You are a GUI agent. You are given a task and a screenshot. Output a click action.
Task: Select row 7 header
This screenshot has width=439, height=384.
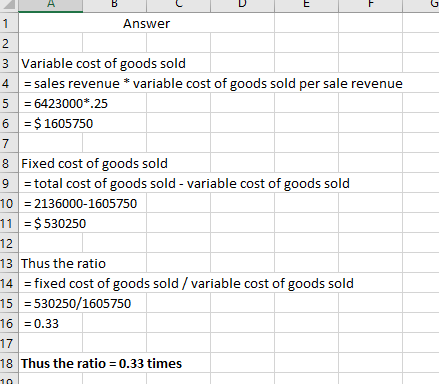click(9, 143)
